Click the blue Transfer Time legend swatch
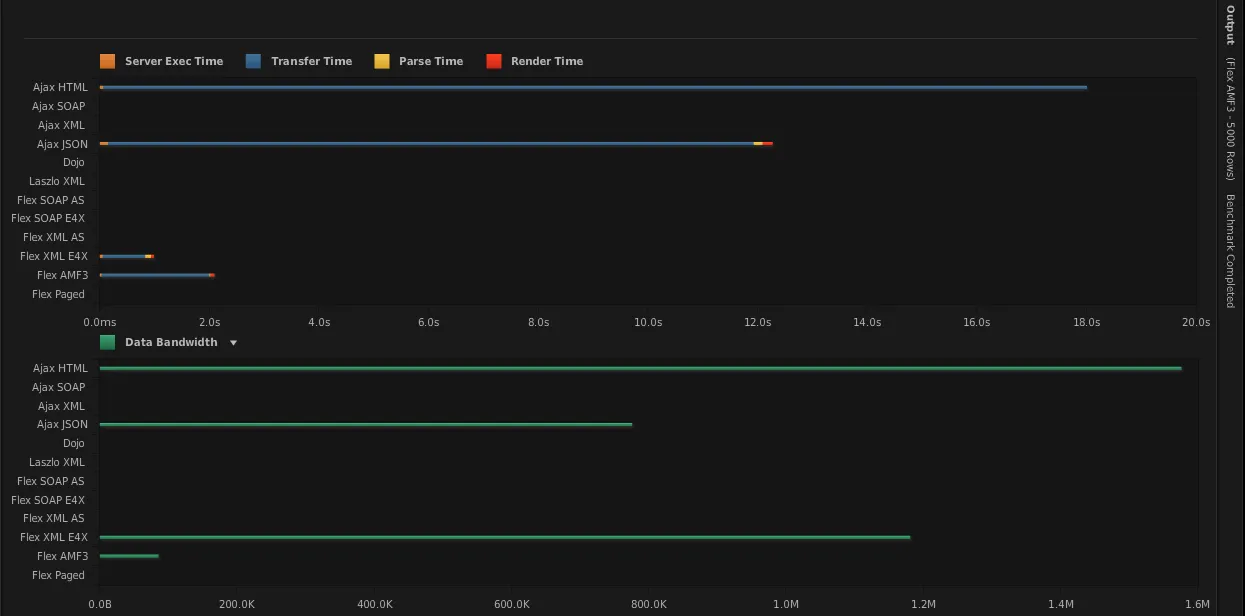Image resolution: width=1245 pixels, height=616 pixels. [253, 62]
